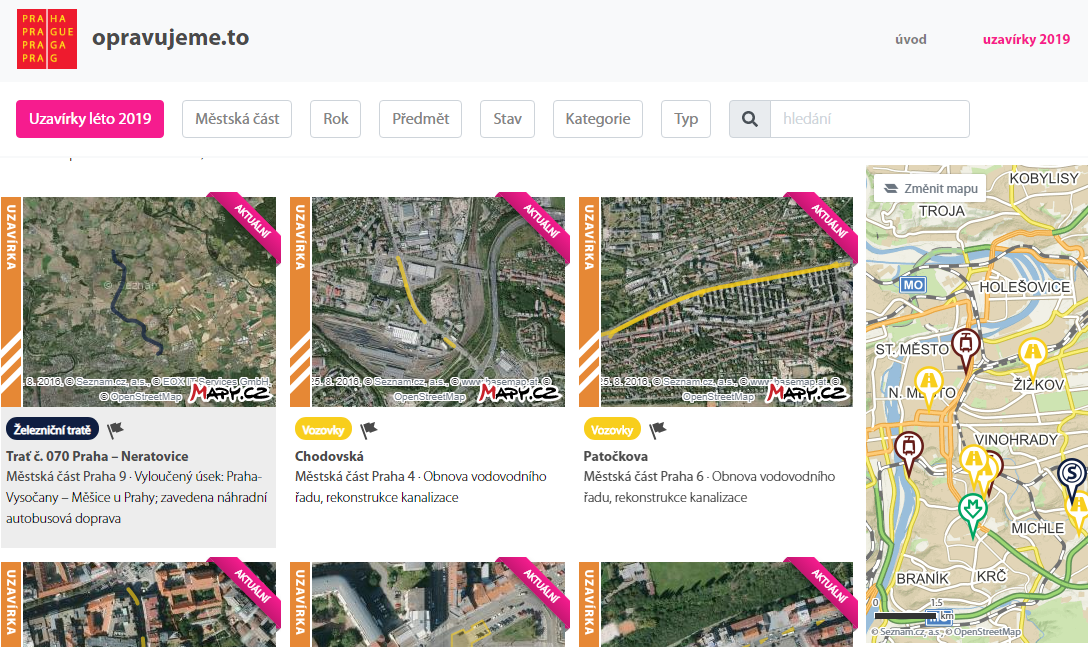Click the magnifier search icon

pos(749,119)
